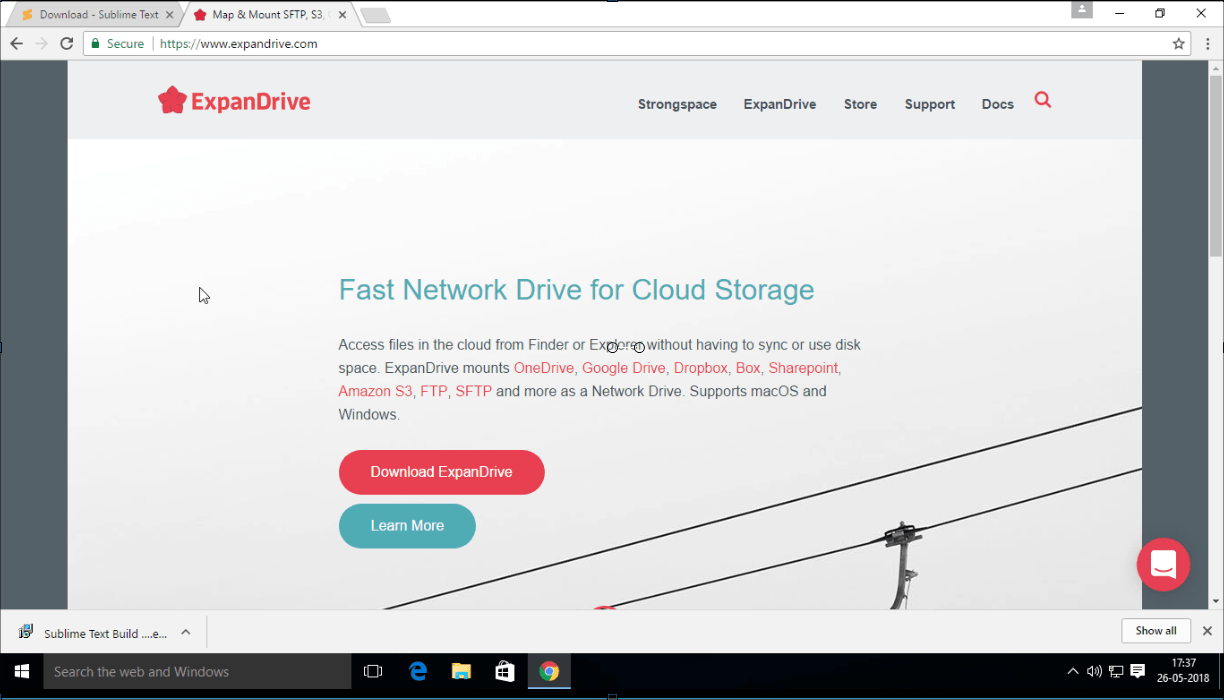Open the red chat support bubble

[x=1163, y=564]
